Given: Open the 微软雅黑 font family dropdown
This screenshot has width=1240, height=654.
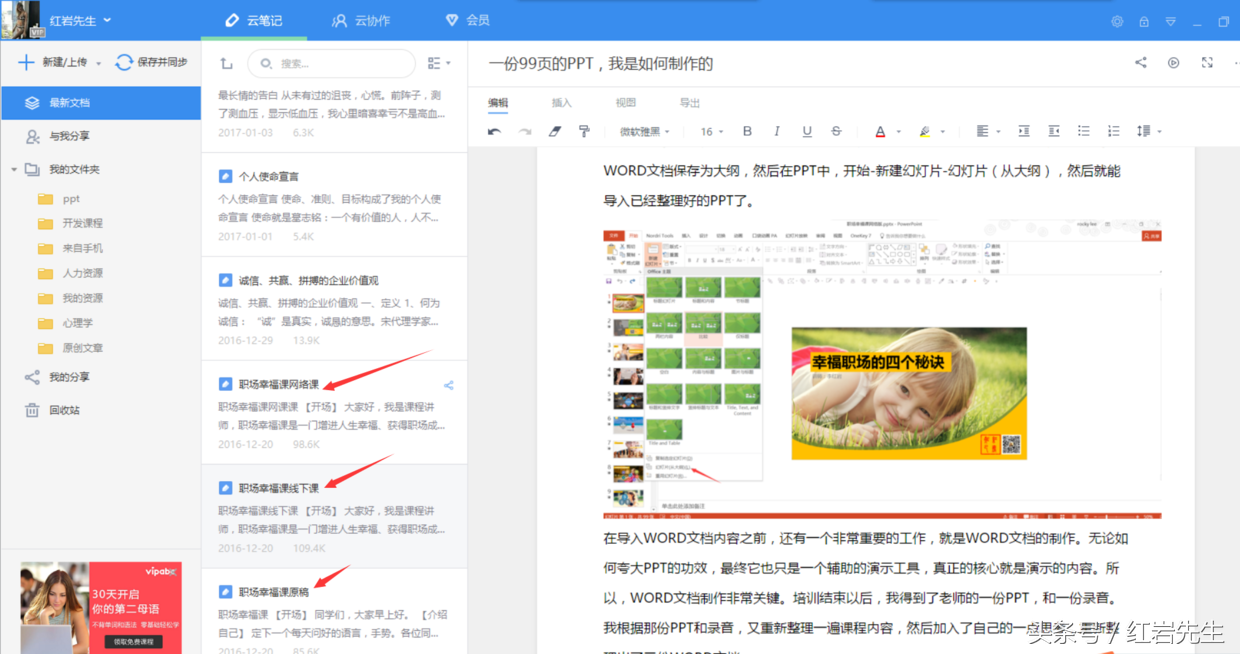Looking at the screenshot, I should (x=645, y=132).
